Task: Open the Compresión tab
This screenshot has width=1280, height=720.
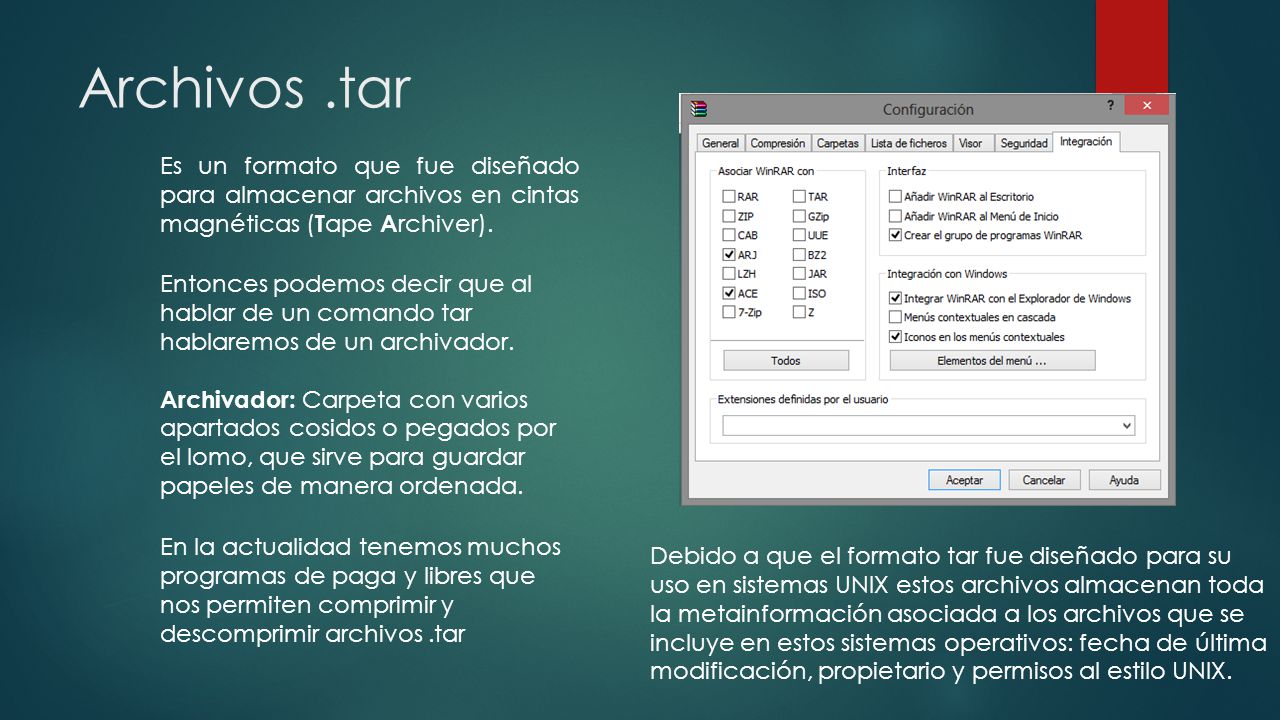Action: tap(777, 143)
